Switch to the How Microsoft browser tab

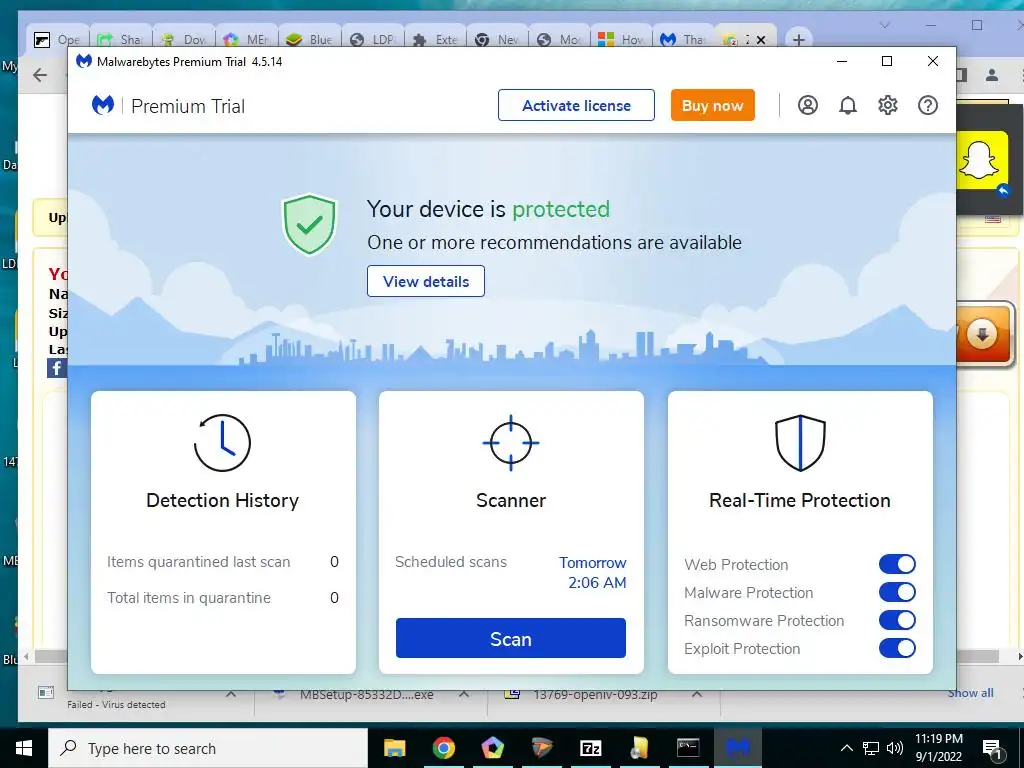622,40
